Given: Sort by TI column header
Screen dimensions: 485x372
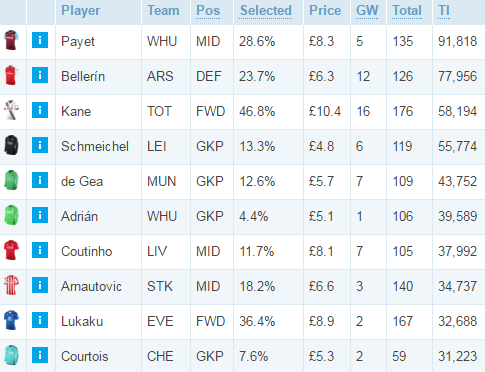Looking at the screenshot, I should (444, 11).
